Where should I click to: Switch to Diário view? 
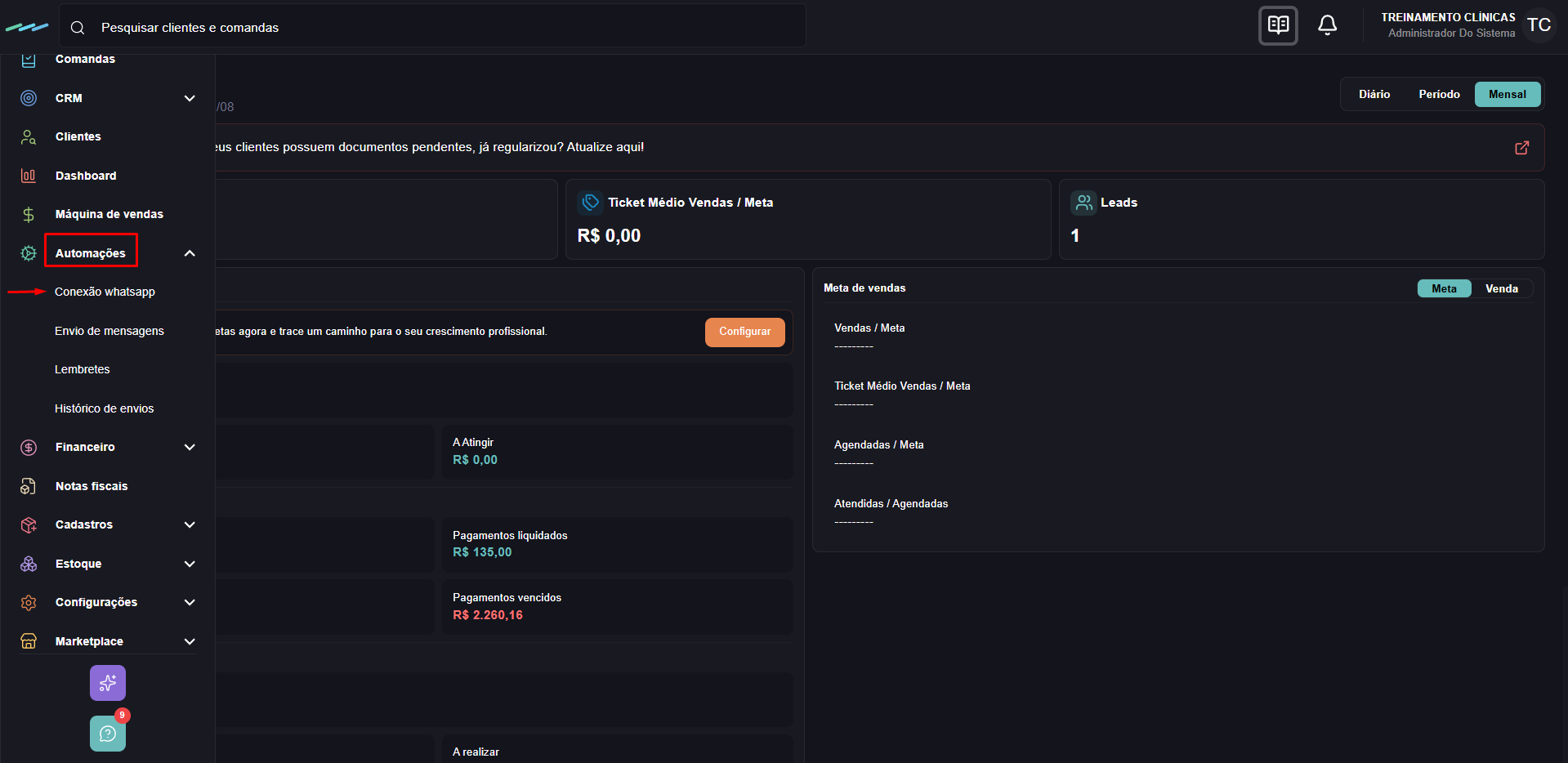click(x=1374, y=95)
